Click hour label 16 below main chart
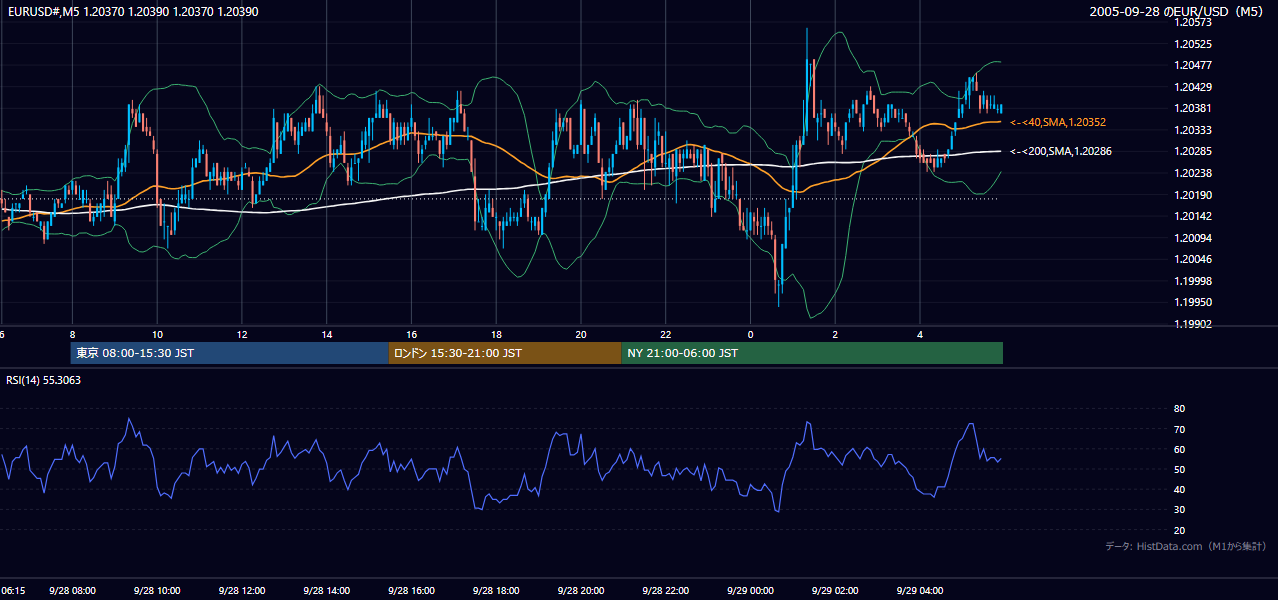Viewport: 1278px width, 600px height. pyautogui.click(x=411, y=334)
